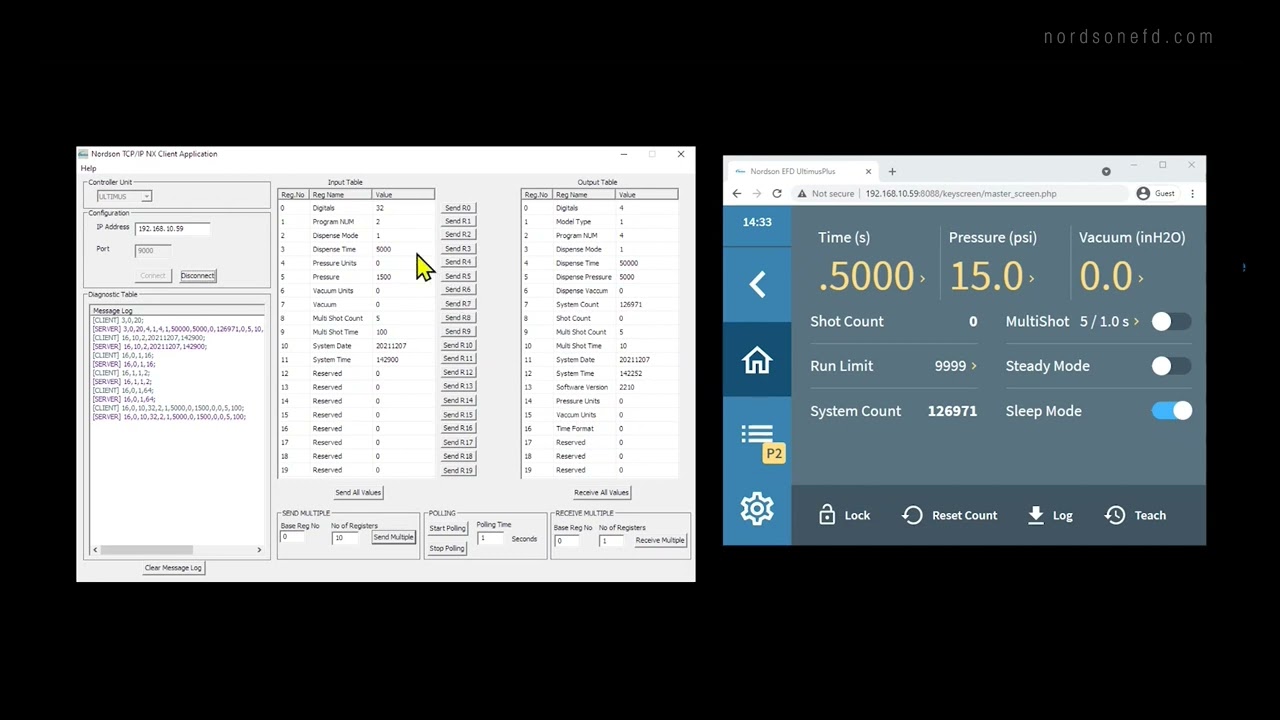Open Vacuum value 0.0 for editing

tap(1111, 276)
